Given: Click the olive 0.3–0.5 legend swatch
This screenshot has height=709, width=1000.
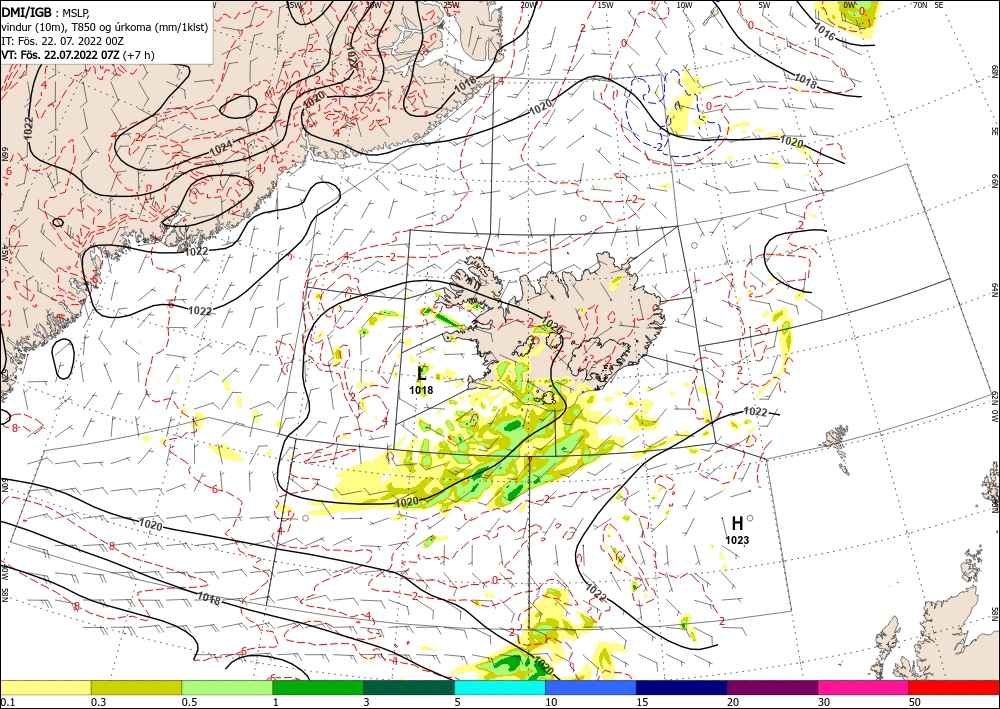Looking at the screenshot, I should [136, 687].
